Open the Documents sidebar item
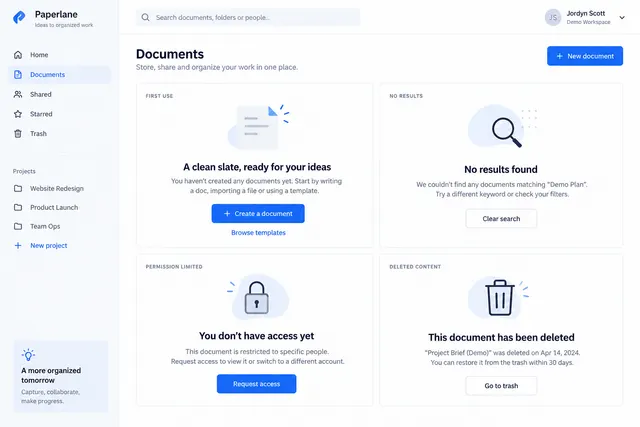Image resolution: width=640 pixels, height=427 pixels. (x=60, y=75)
